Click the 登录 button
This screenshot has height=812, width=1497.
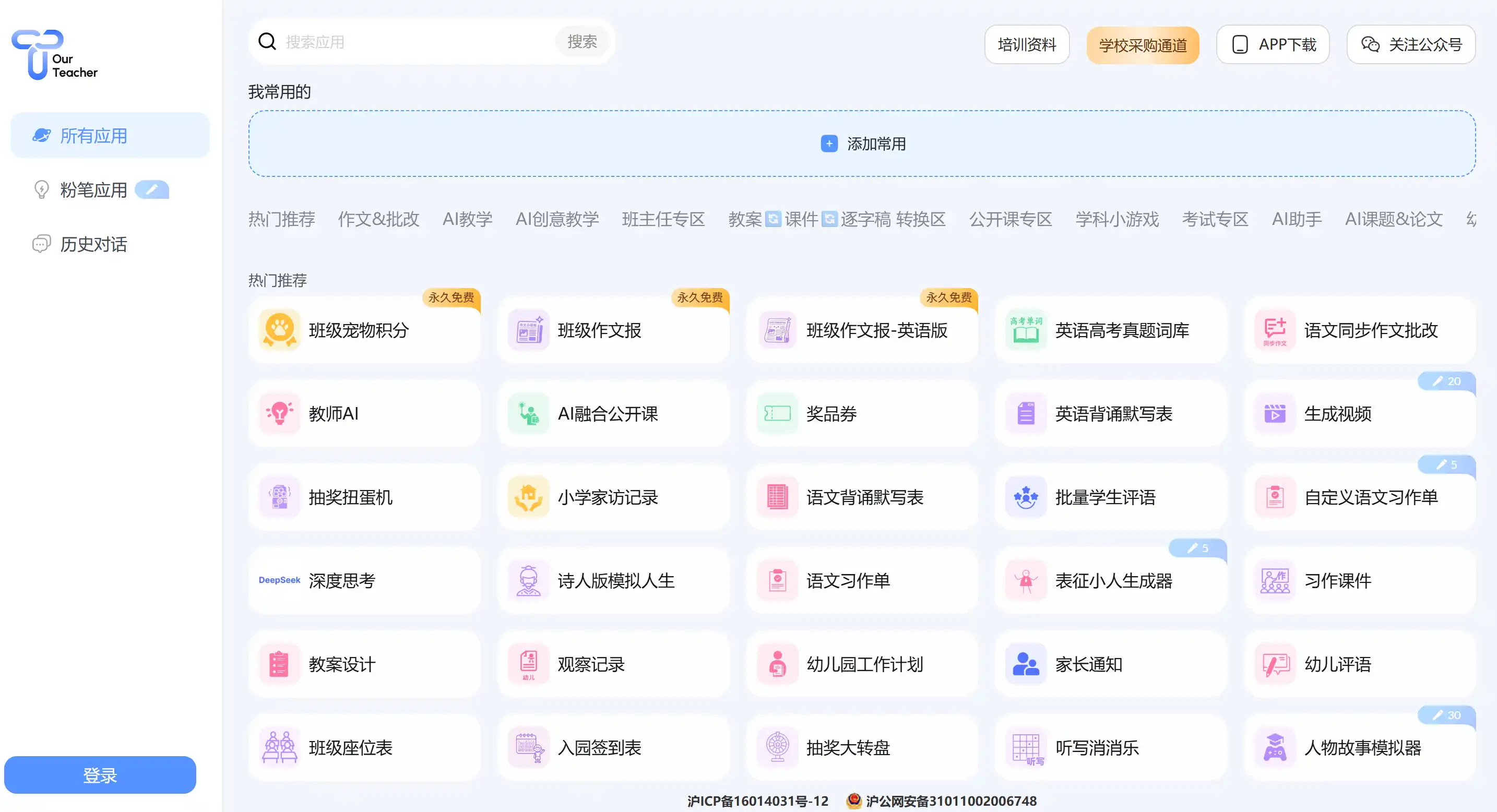100,774
